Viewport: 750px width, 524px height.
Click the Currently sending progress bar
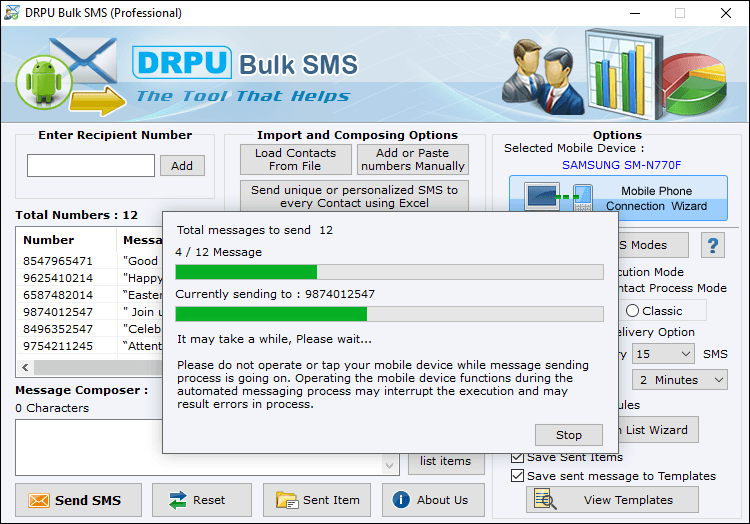[x=389, y=314]
